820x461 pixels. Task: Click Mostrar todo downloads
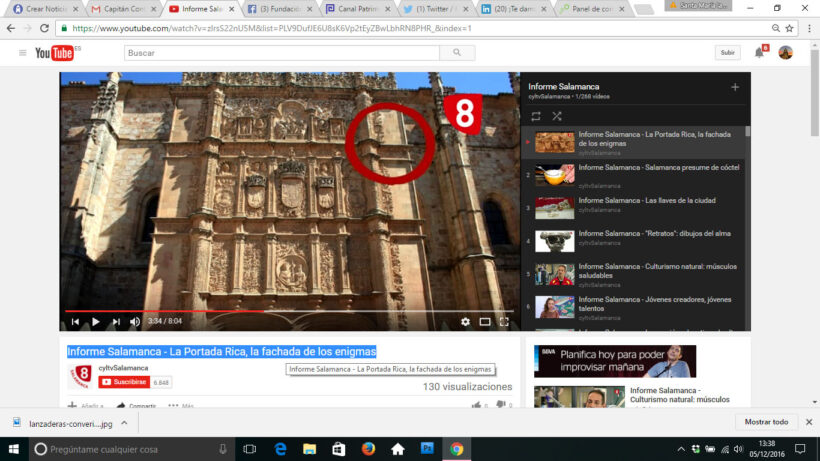pos(766,422)
